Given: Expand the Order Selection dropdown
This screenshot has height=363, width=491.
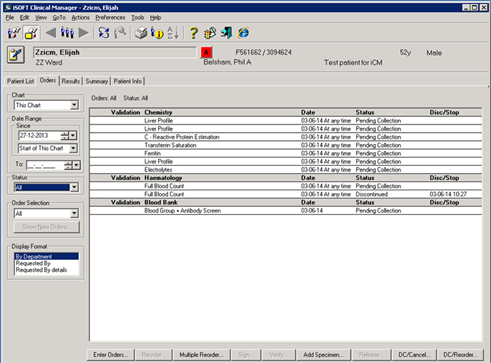Looking at the screenshot, I should pyautogui.click(x=74, y=213).
